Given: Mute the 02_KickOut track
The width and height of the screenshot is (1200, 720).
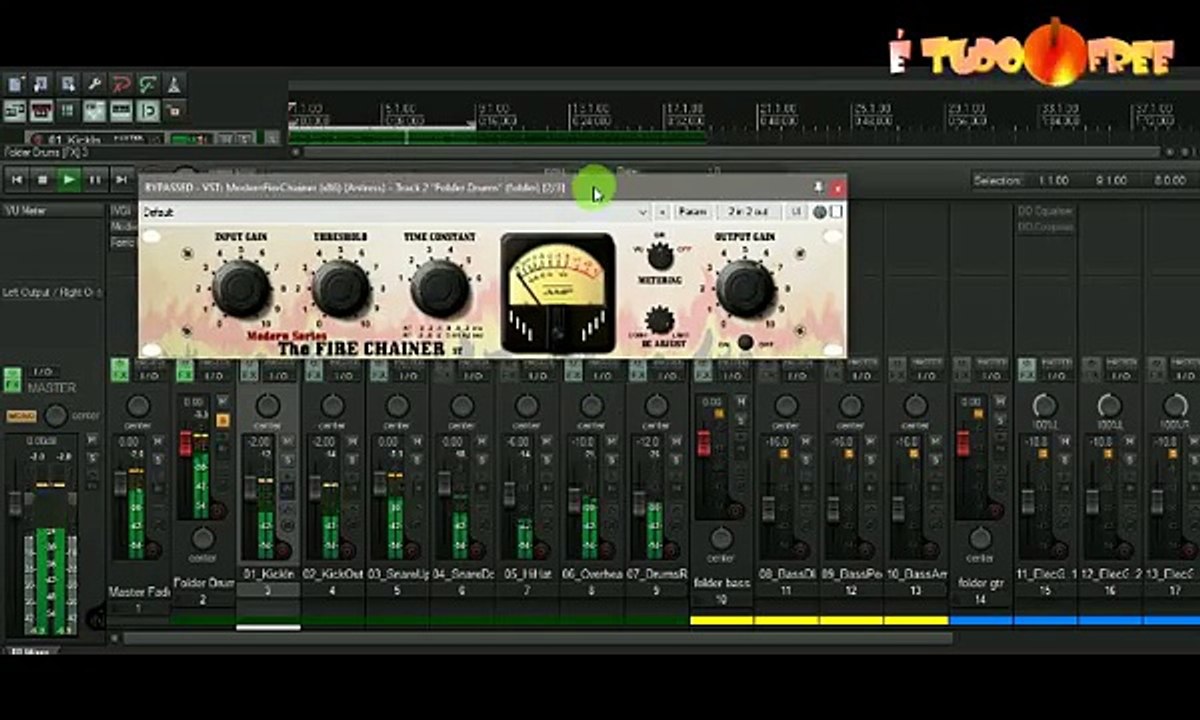Looking at the screenshot, I should point(352,442).
